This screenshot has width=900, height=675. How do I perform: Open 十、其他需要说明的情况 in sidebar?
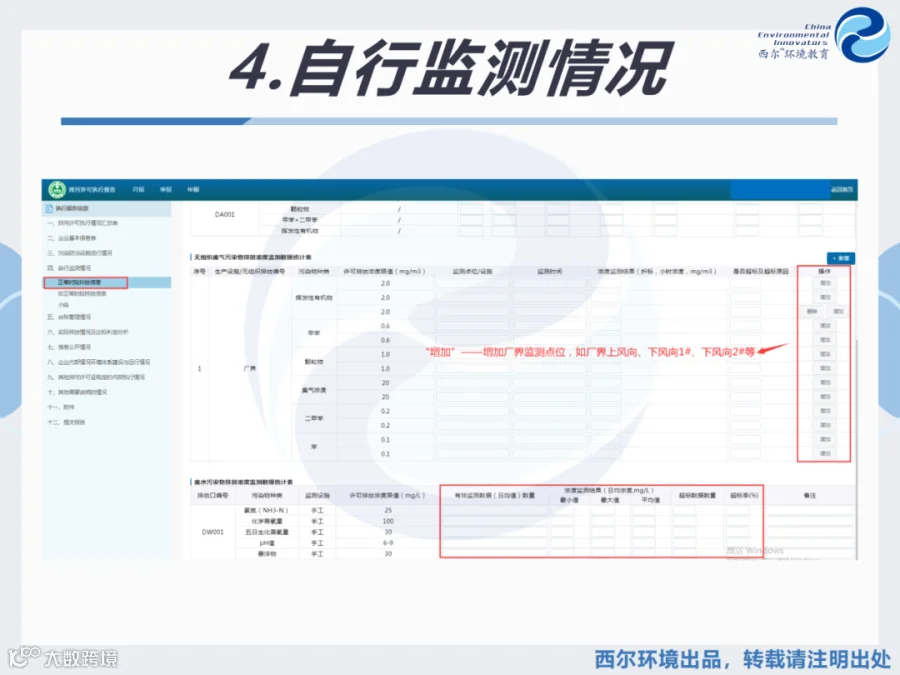pos(77,393)
